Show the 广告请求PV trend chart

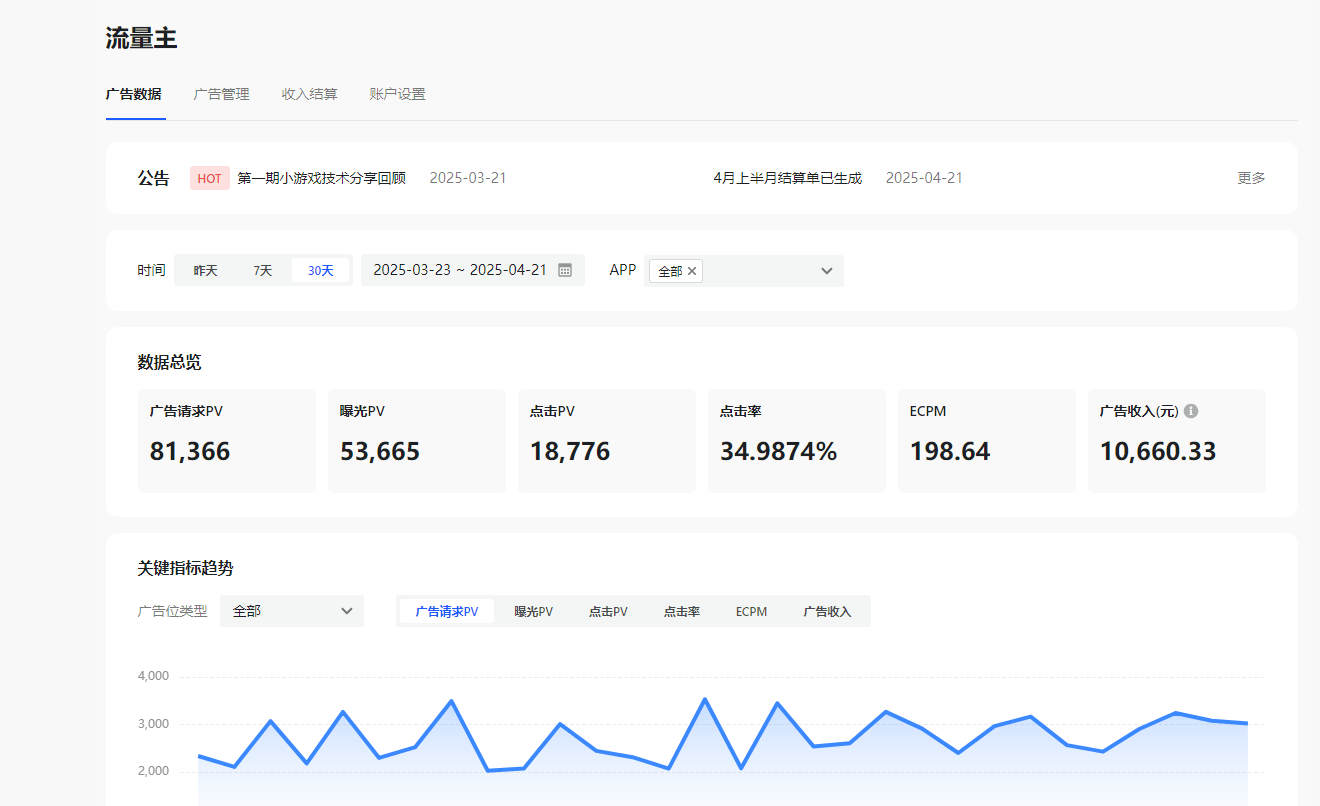click(447, 611)
